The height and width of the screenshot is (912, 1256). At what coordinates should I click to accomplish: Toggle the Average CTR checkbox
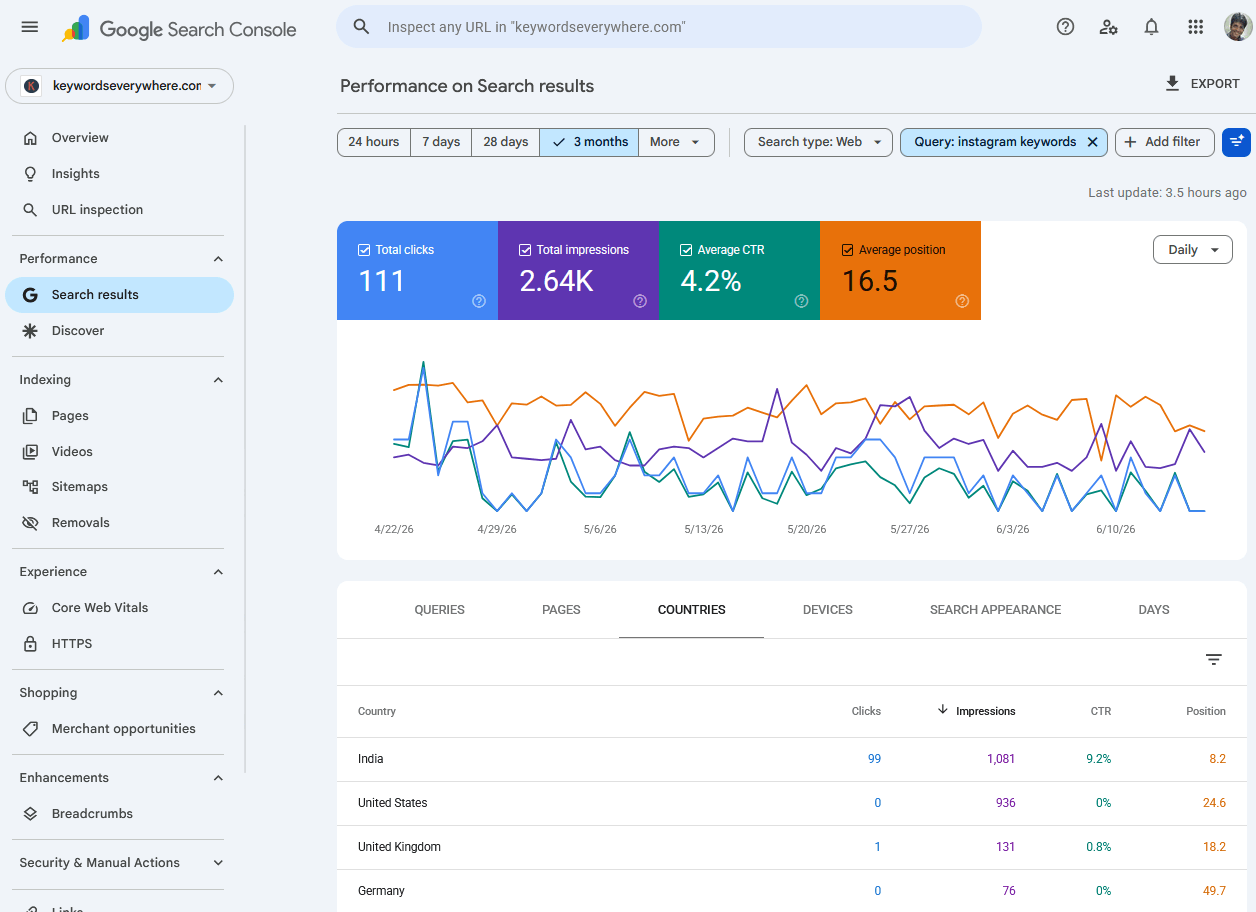(686, 250)
